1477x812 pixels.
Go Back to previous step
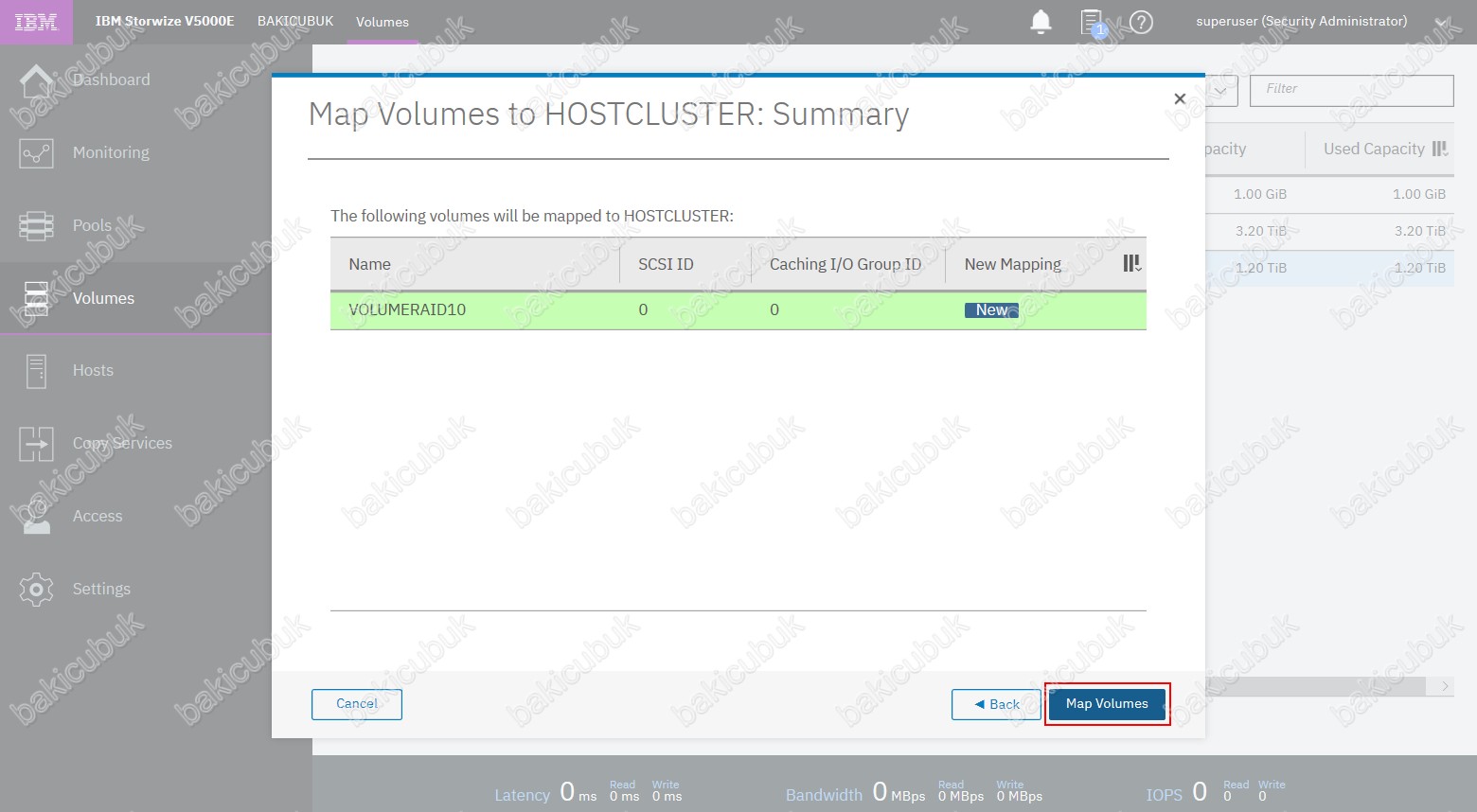click(x=996, y=704)
